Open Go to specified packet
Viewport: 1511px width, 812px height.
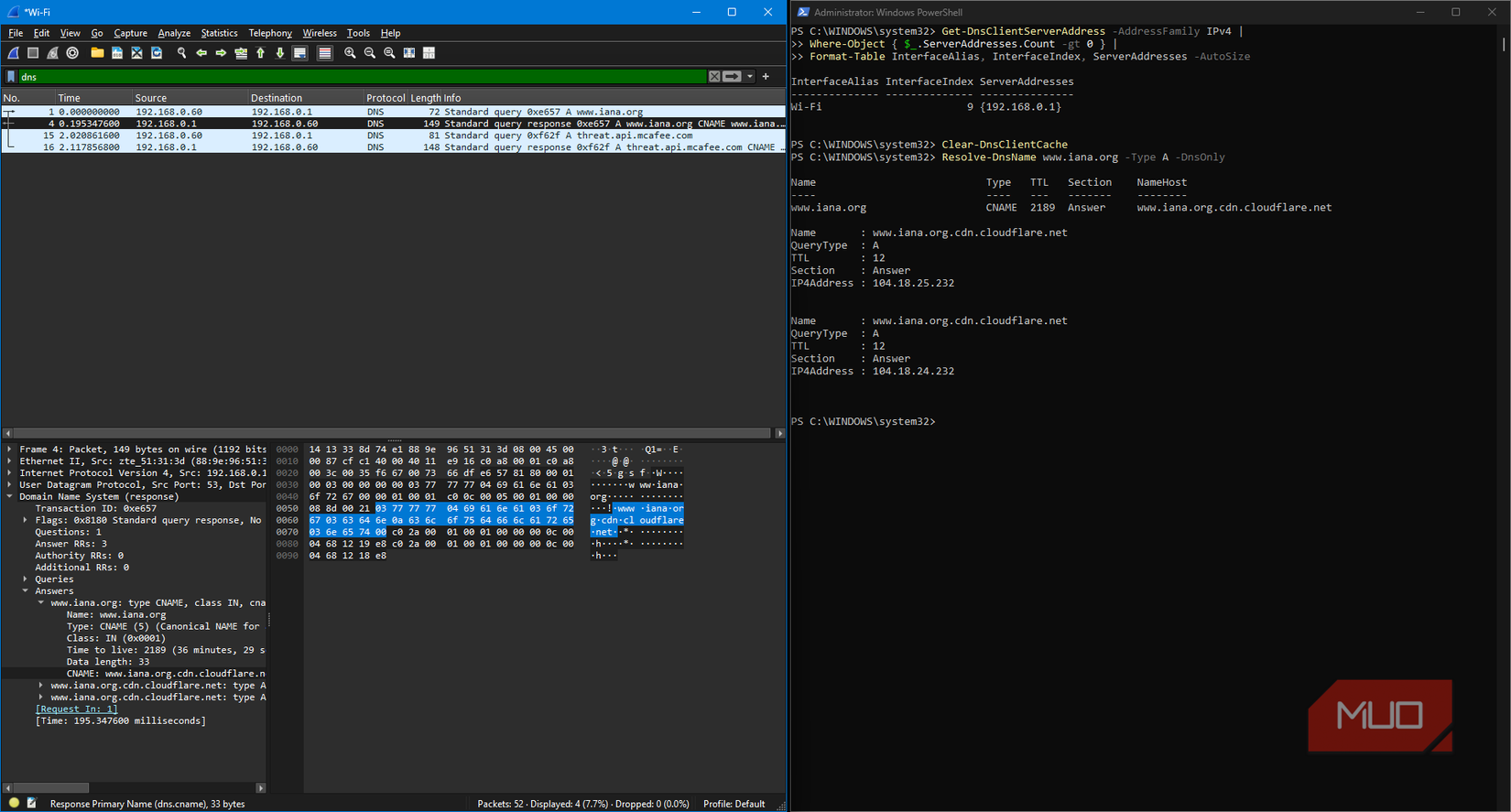point(241,53)
